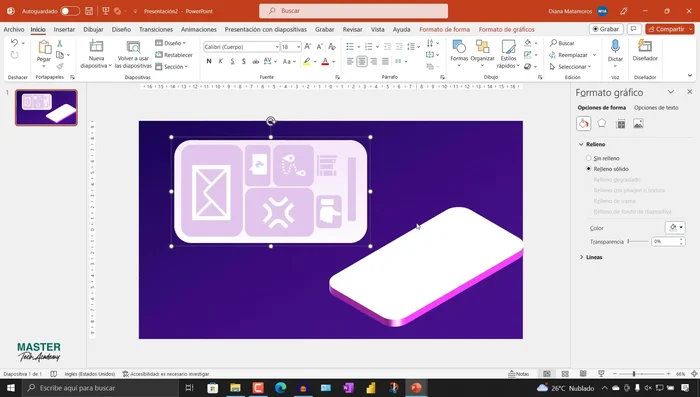Click the Pegar clipboard icon
The width and height of the screenshot is (700, 397).
click(x=44, y=47)
